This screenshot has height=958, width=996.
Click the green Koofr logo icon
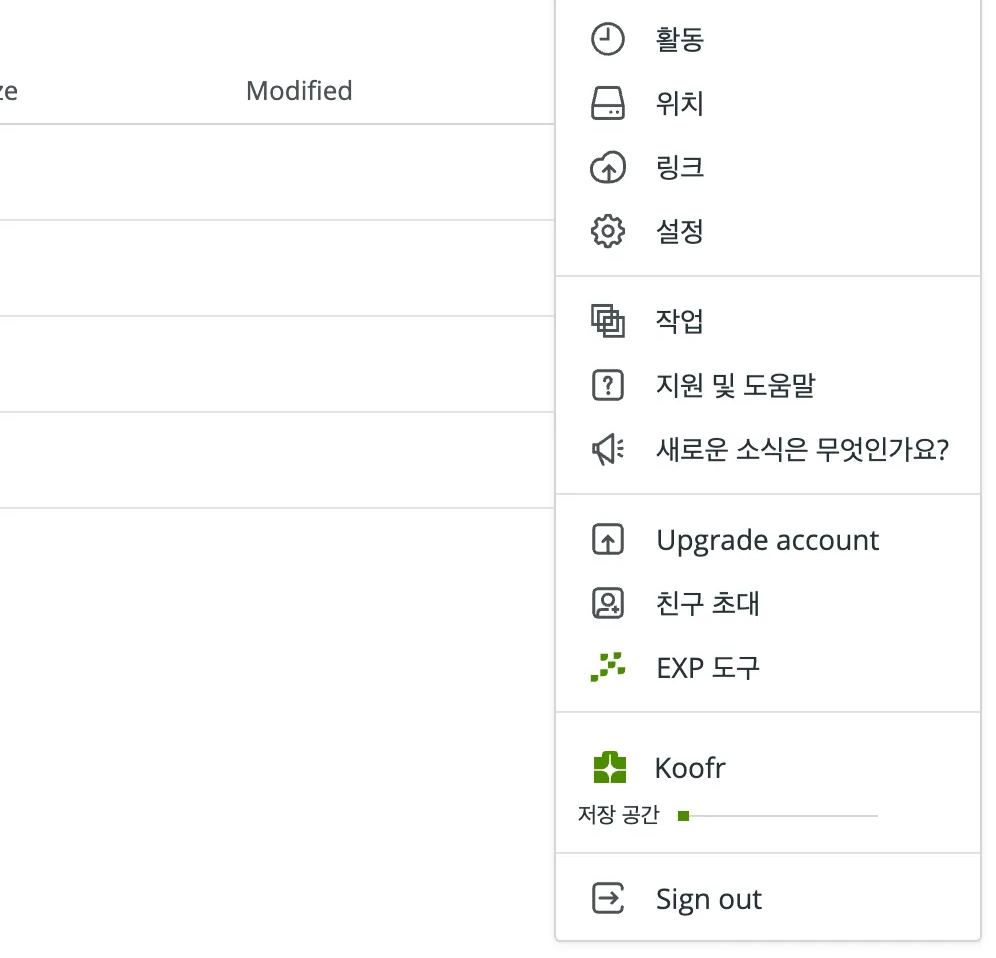[x=609, y=767]
